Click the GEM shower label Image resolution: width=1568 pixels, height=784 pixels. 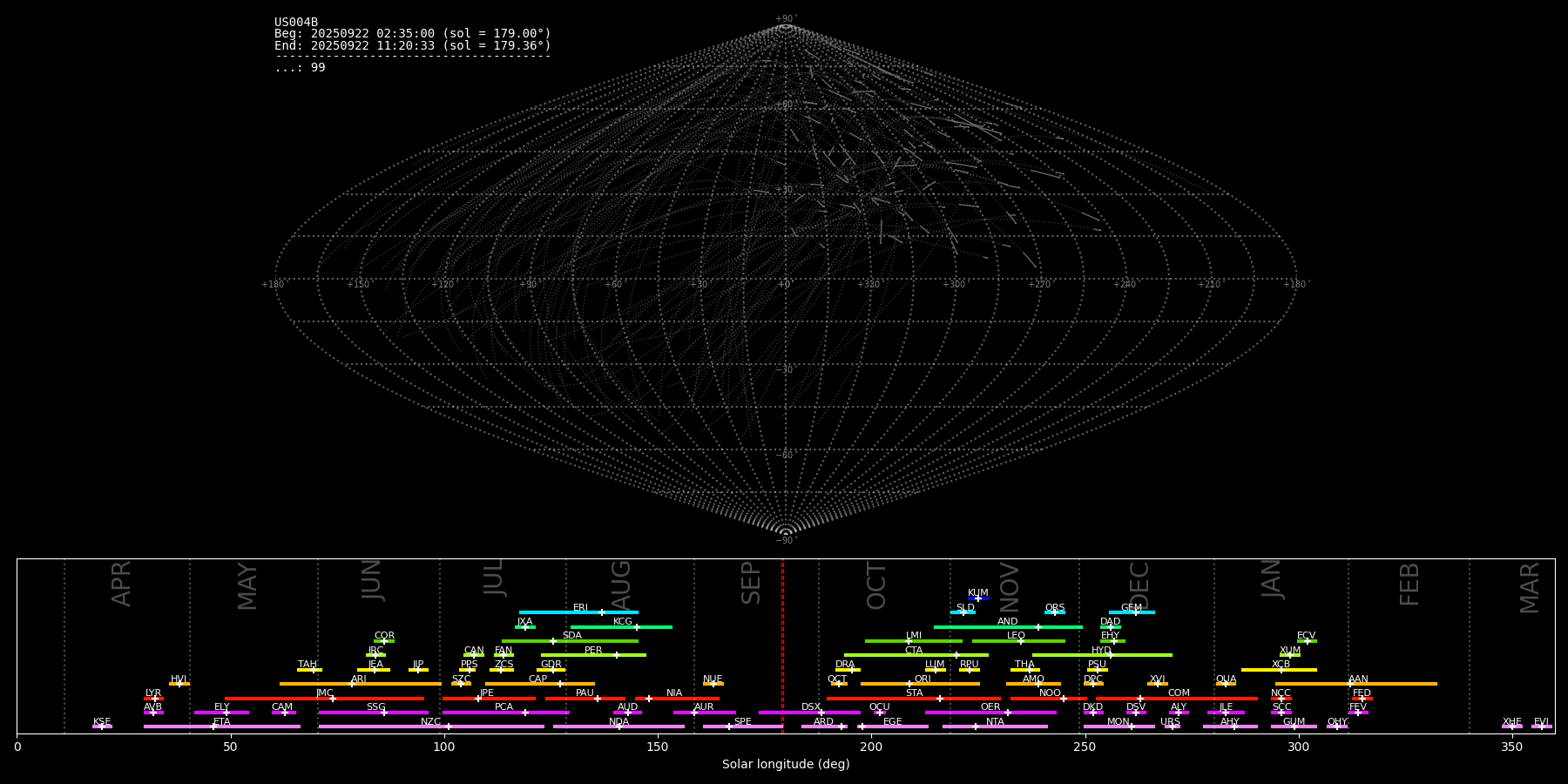1132,608
